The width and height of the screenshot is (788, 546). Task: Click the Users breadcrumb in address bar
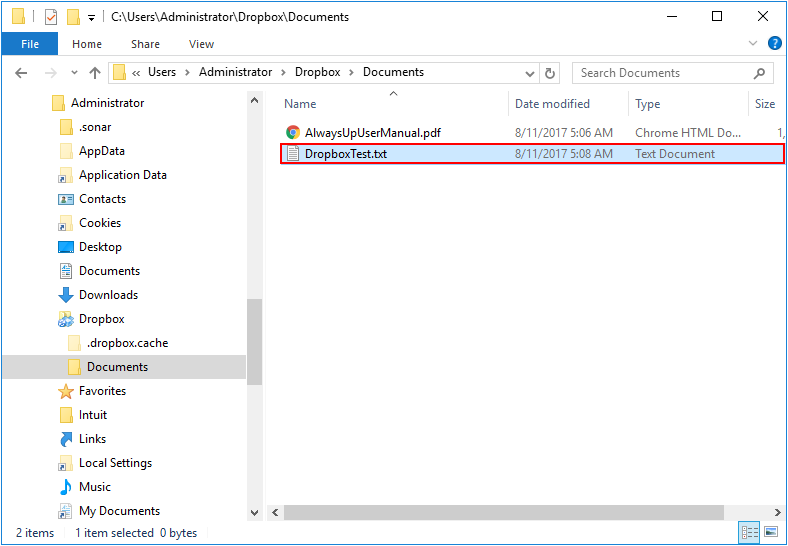162,72
